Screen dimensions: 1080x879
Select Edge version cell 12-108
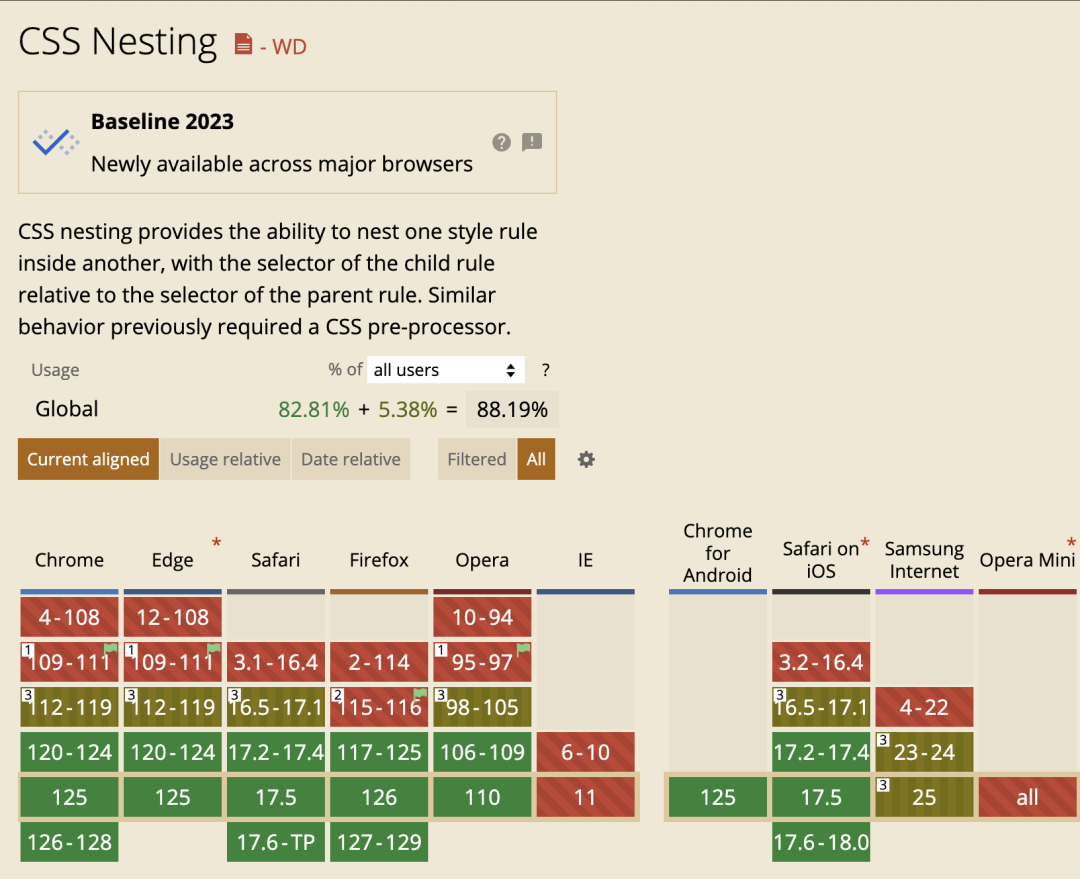[x=173, y=617]
